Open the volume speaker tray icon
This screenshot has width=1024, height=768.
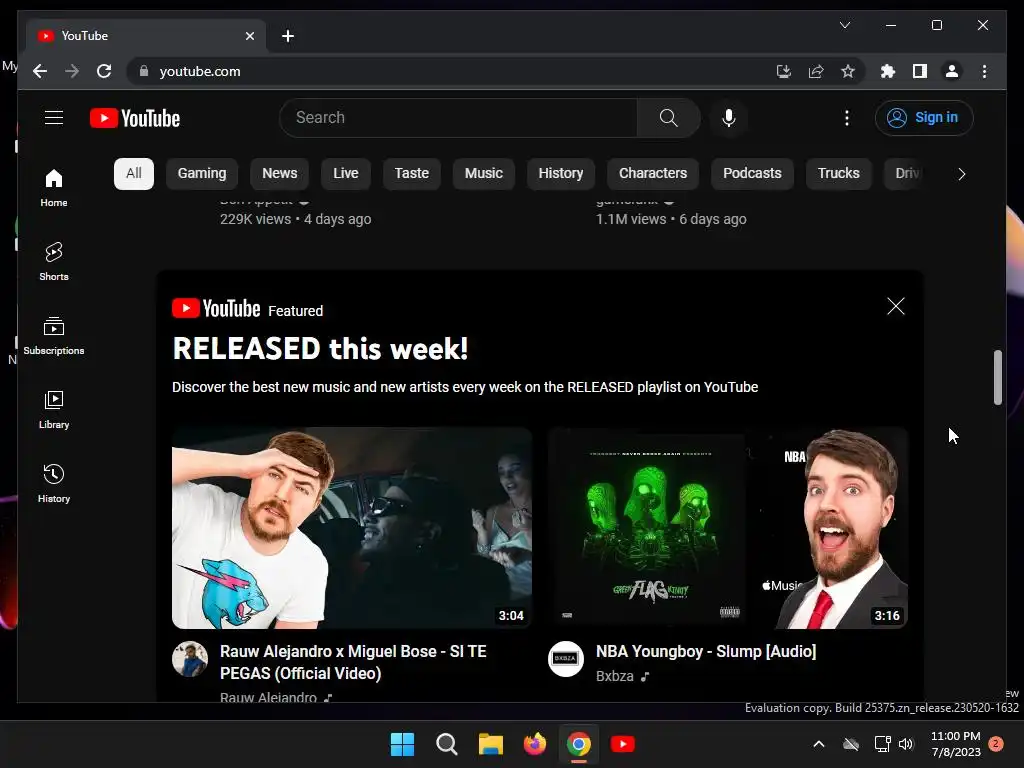click(906, 744)
